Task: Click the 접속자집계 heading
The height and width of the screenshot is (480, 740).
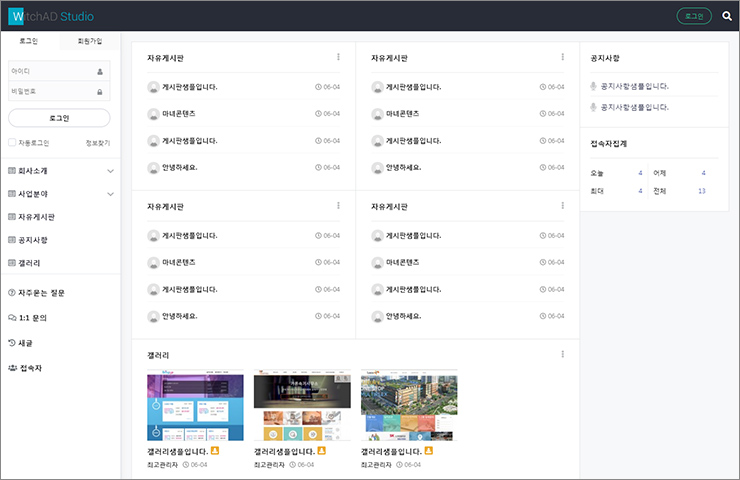Action: [x=608, y=143]
